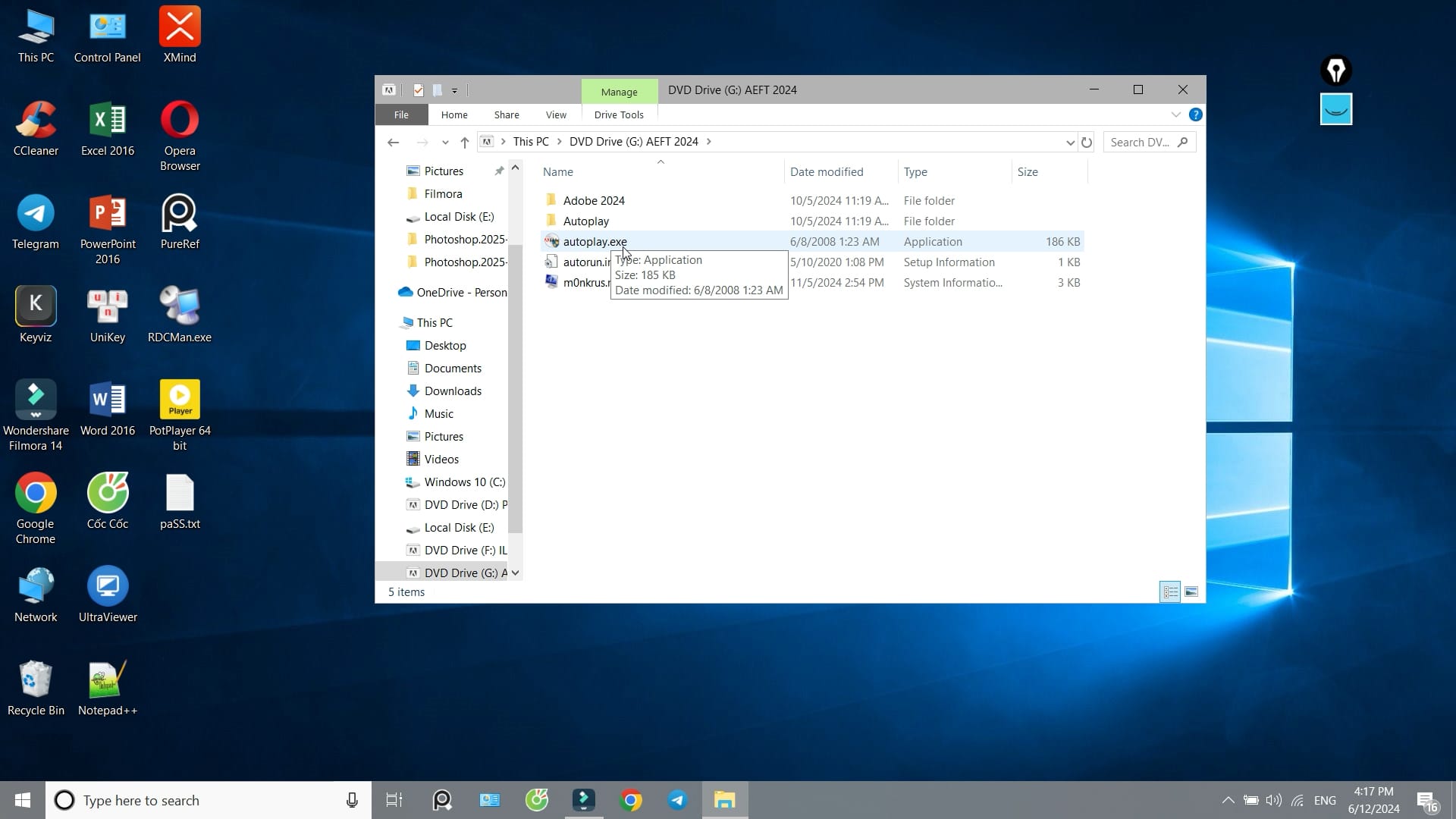Click This PC in the address bar
Viewport: 1456px width, 819px height.
[x=531, y=142]
